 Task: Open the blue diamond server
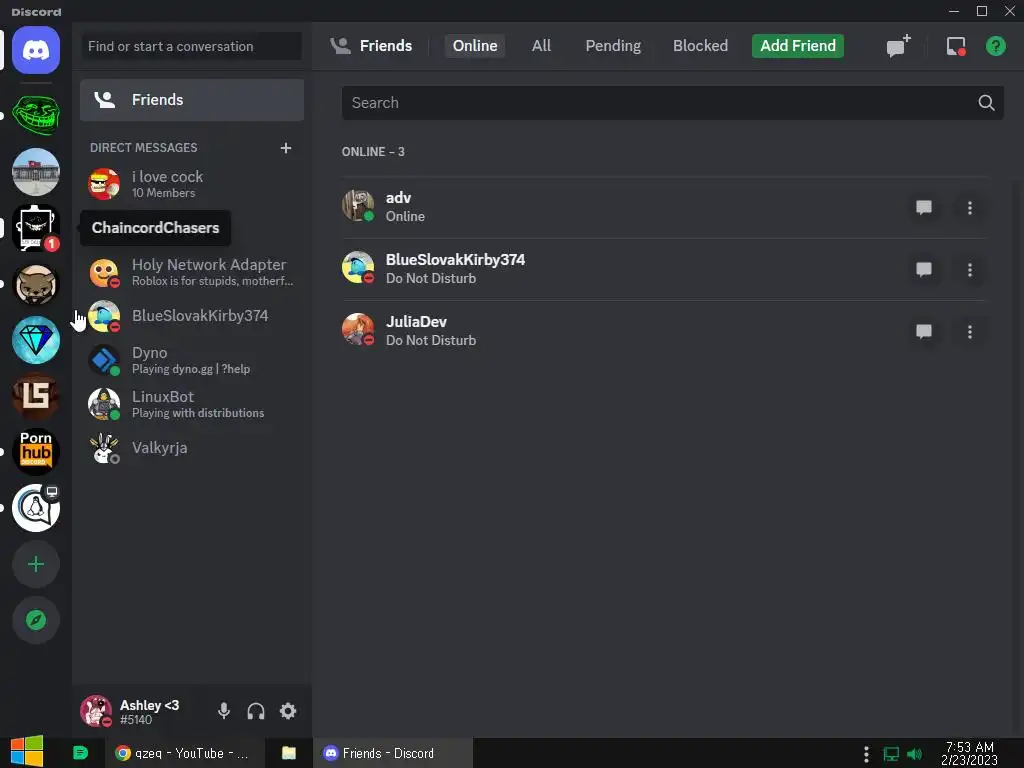(x=36, y=340)
